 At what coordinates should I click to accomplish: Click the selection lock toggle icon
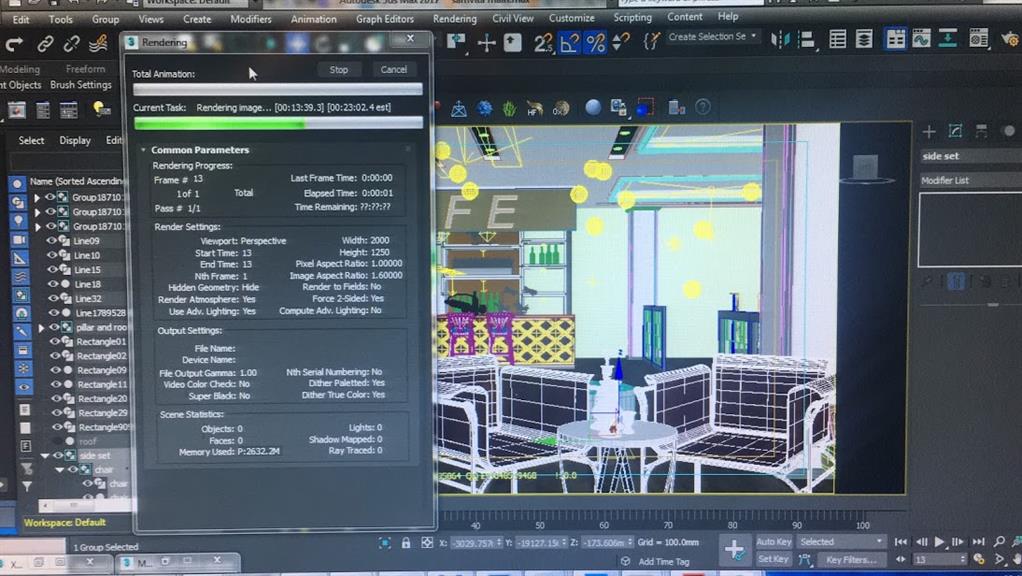406,543
